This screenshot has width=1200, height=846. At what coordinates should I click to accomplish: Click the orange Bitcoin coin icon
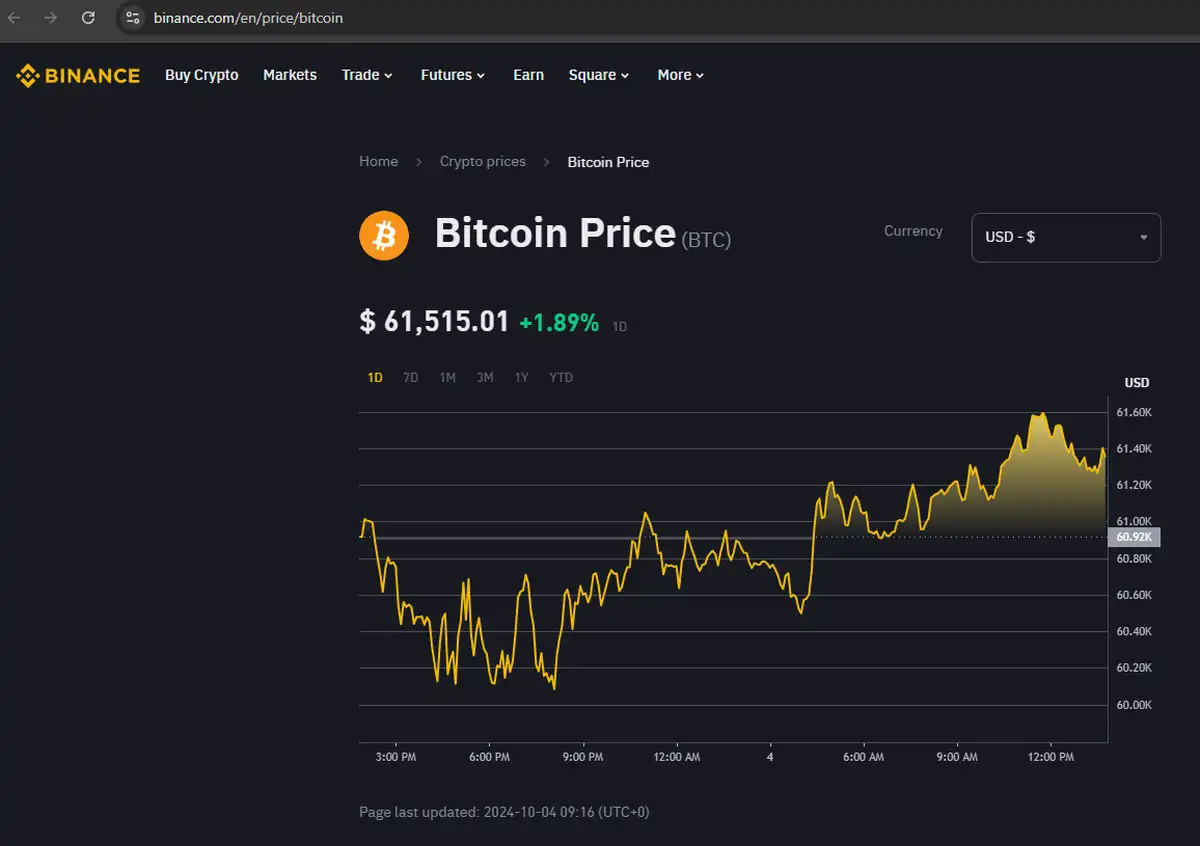[x=384, y=236]
